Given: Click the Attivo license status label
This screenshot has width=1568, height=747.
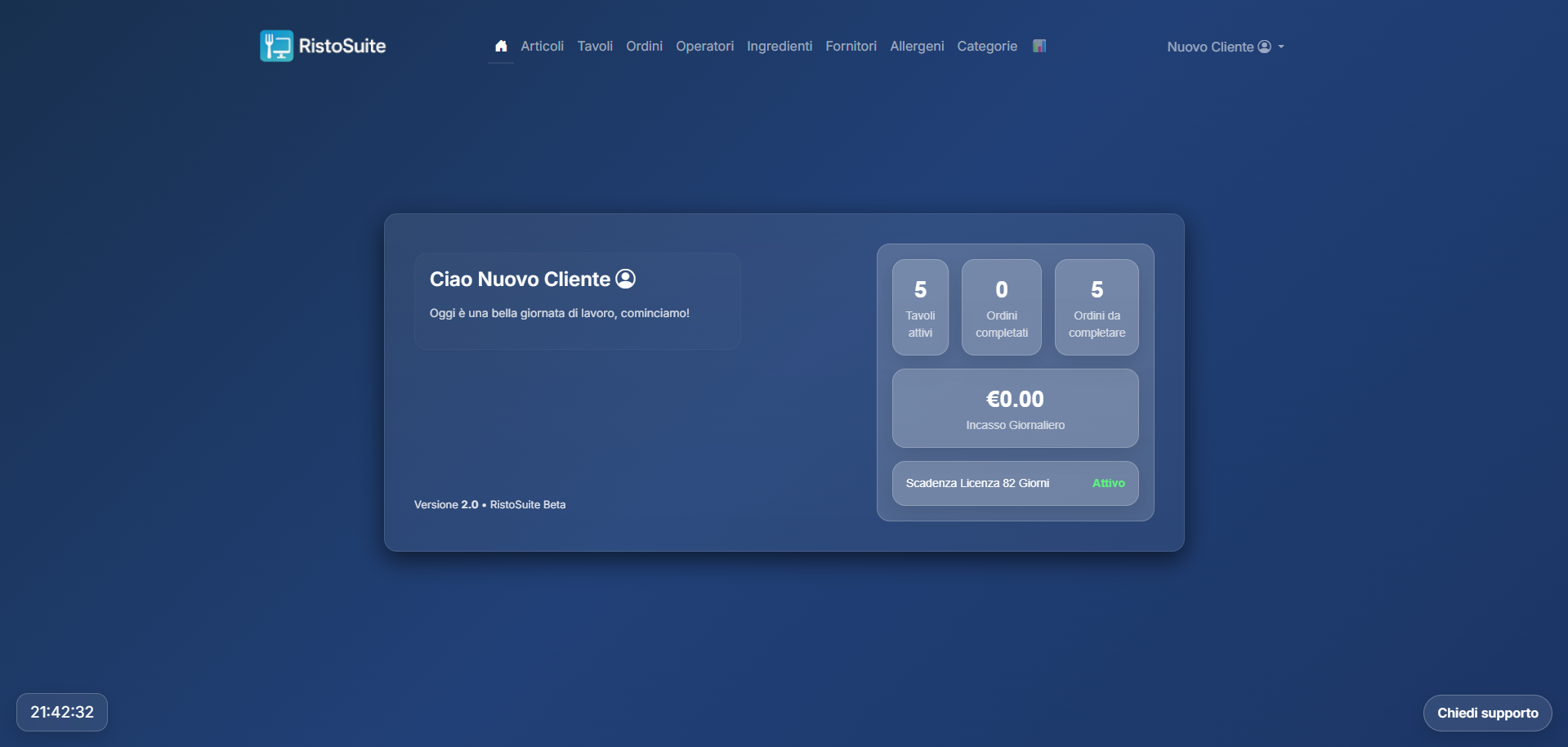Looking at the screenshot, I should [x=1109, y=483].
